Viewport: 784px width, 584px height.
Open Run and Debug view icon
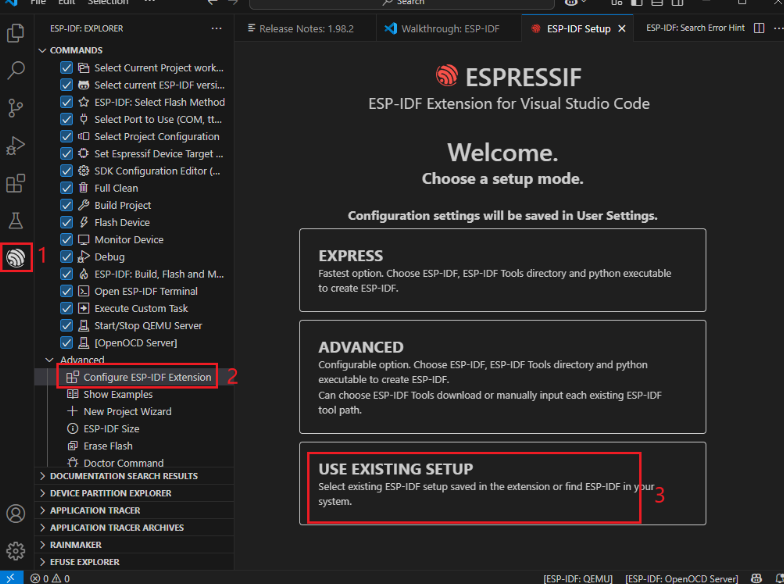click(16, 146)
